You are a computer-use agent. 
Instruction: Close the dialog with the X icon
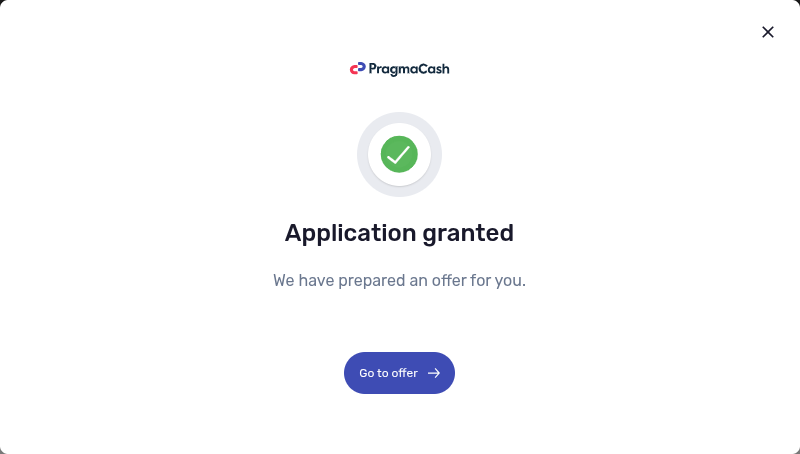[x=767, y=32]
